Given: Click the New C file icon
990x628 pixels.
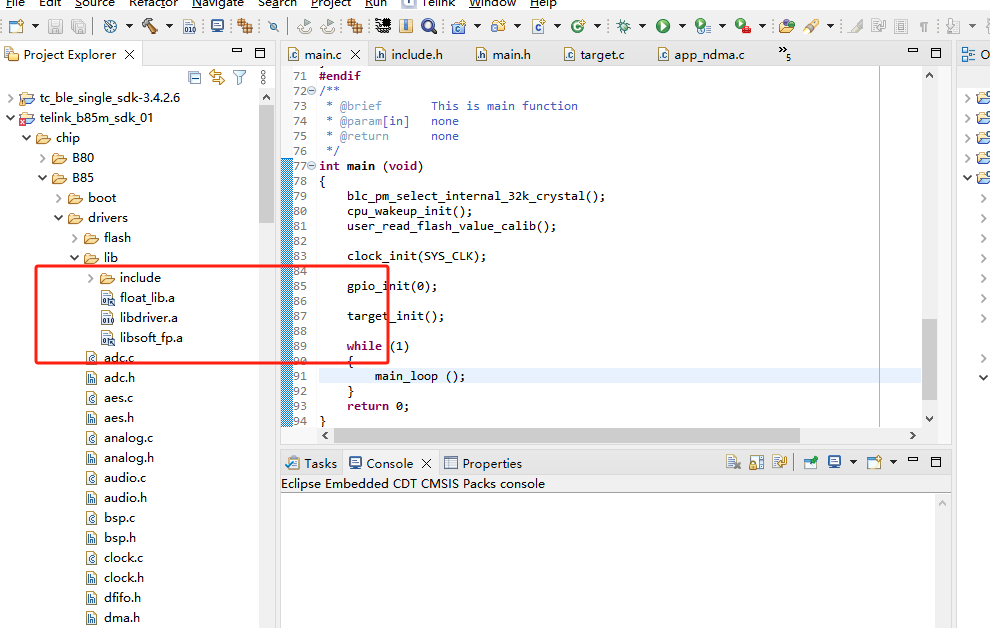Looking at the screenshot, I should pyautogui.click(x=539, y=26).
